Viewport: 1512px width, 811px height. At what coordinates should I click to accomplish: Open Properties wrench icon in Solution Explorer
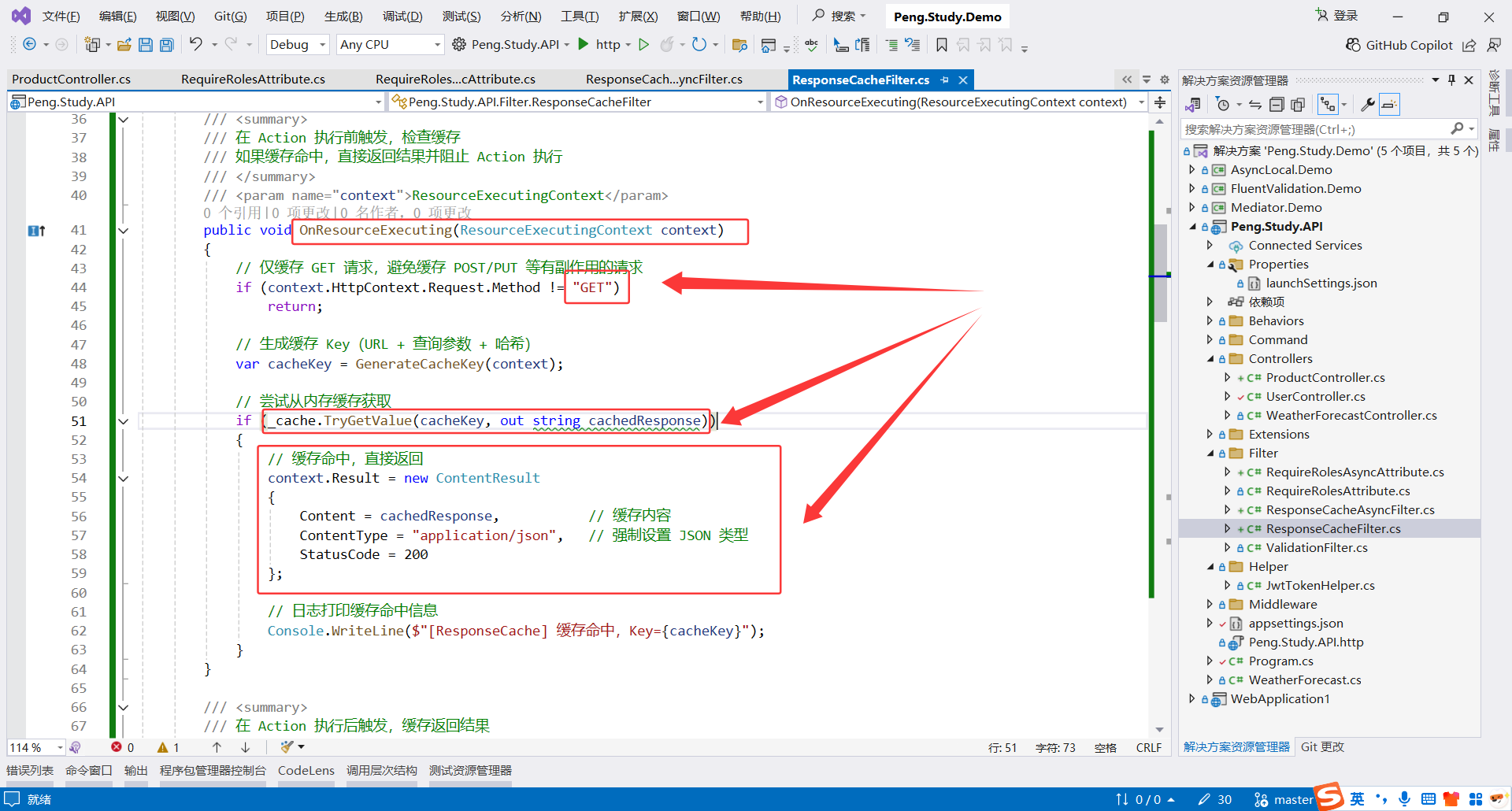(1368, 105)
